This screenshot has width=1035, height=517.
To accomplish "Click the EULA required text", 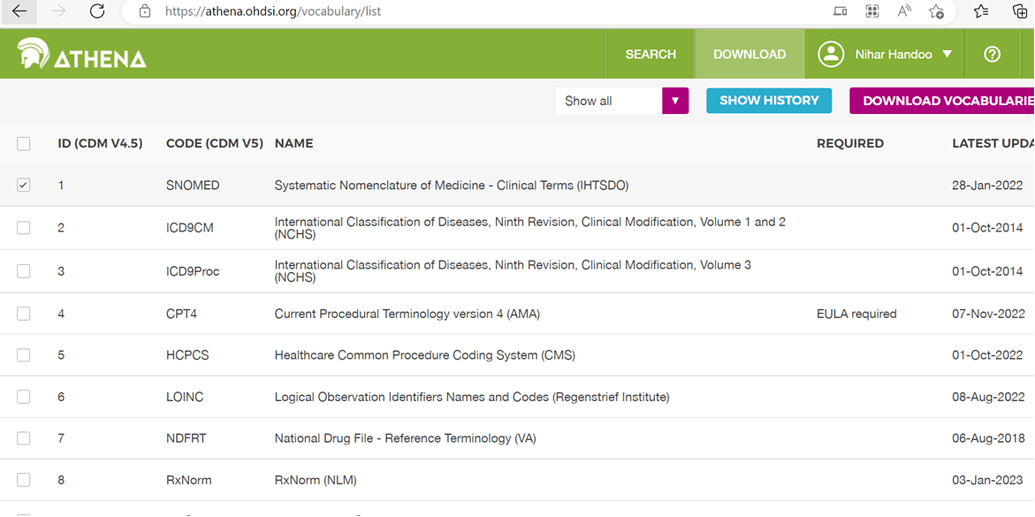I will click(857, 314).
